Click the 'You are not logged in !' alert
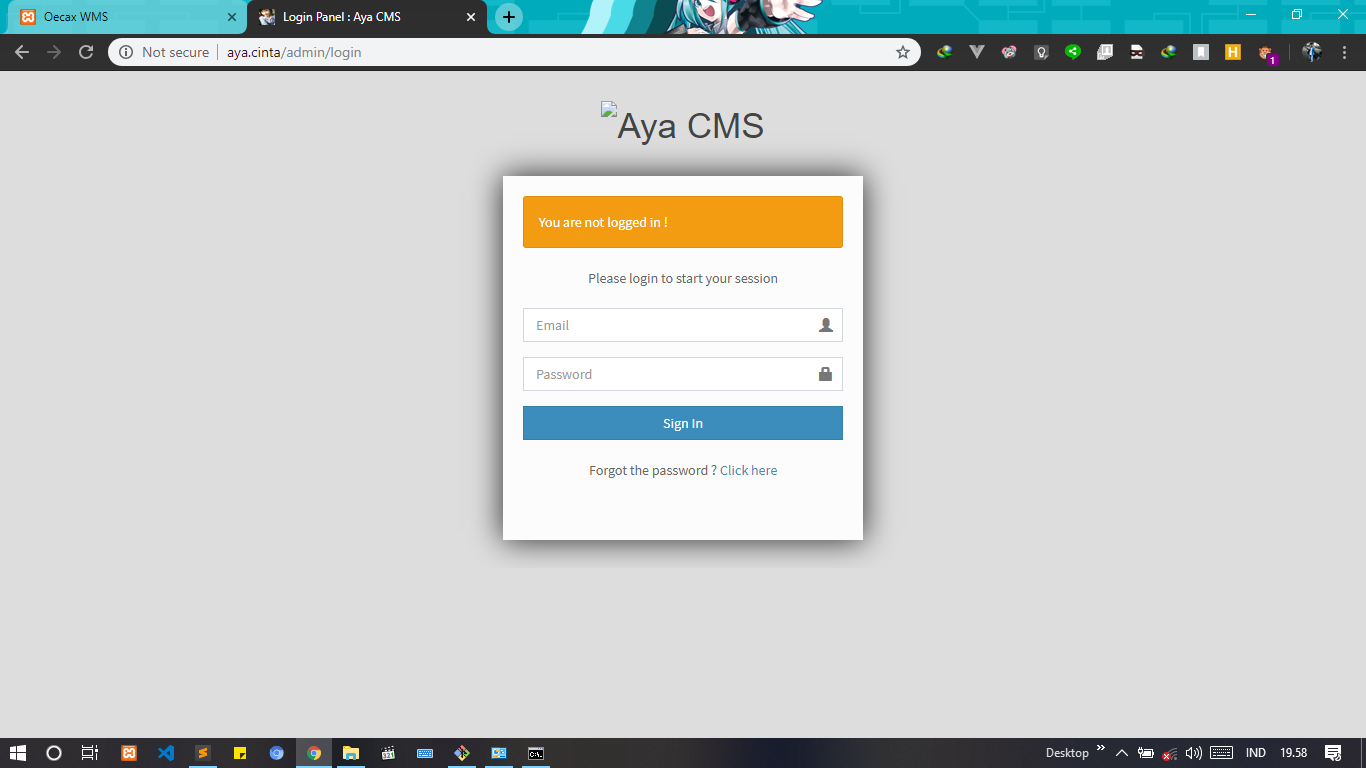Viewport: 1366px width, 768px height. [x=683, y=222]
